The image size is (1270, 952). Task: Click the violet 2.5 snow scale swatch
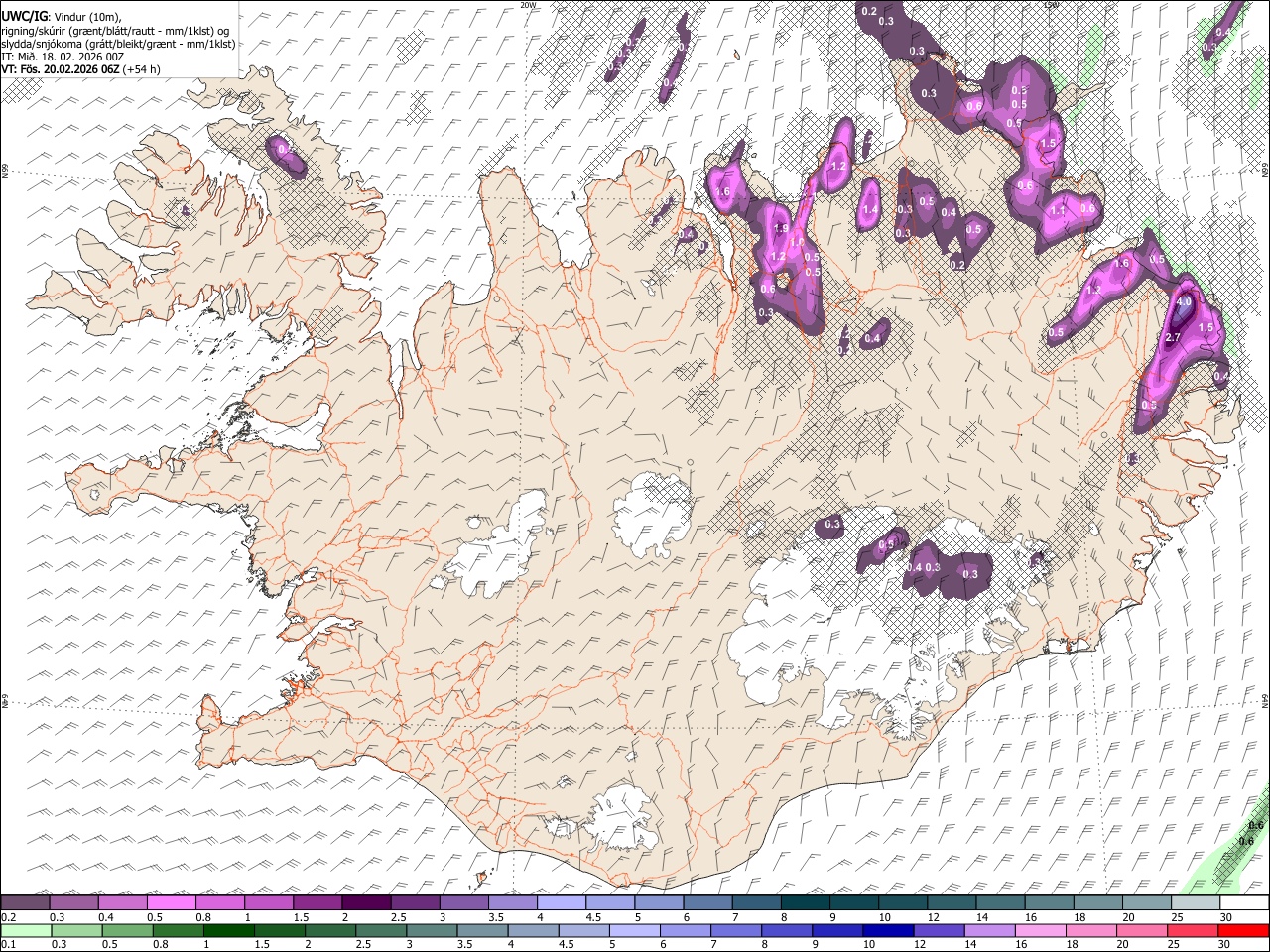coord(415,903)
